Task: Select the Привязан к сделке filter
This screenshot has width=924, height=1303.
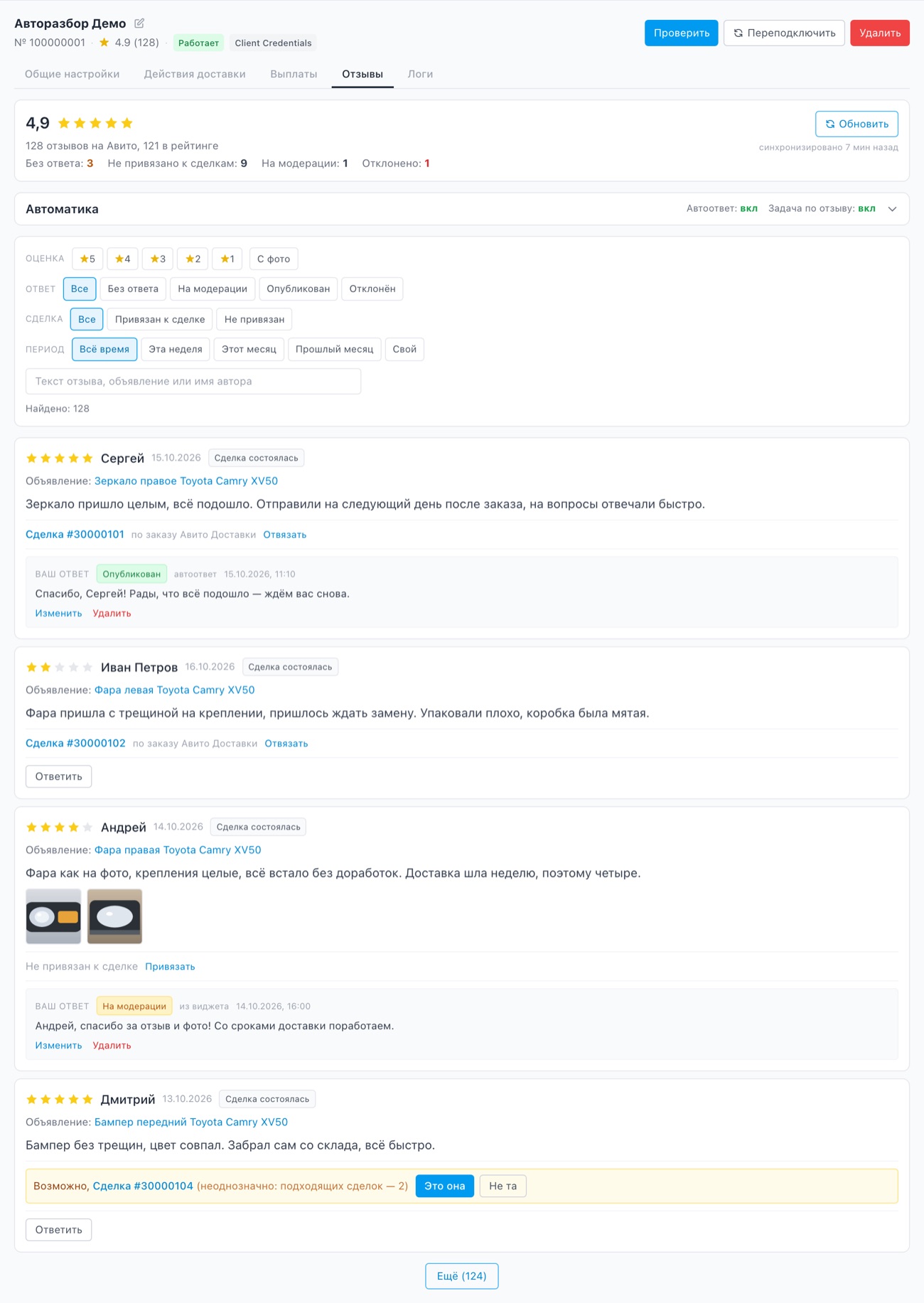Action: tap(160, 319)
